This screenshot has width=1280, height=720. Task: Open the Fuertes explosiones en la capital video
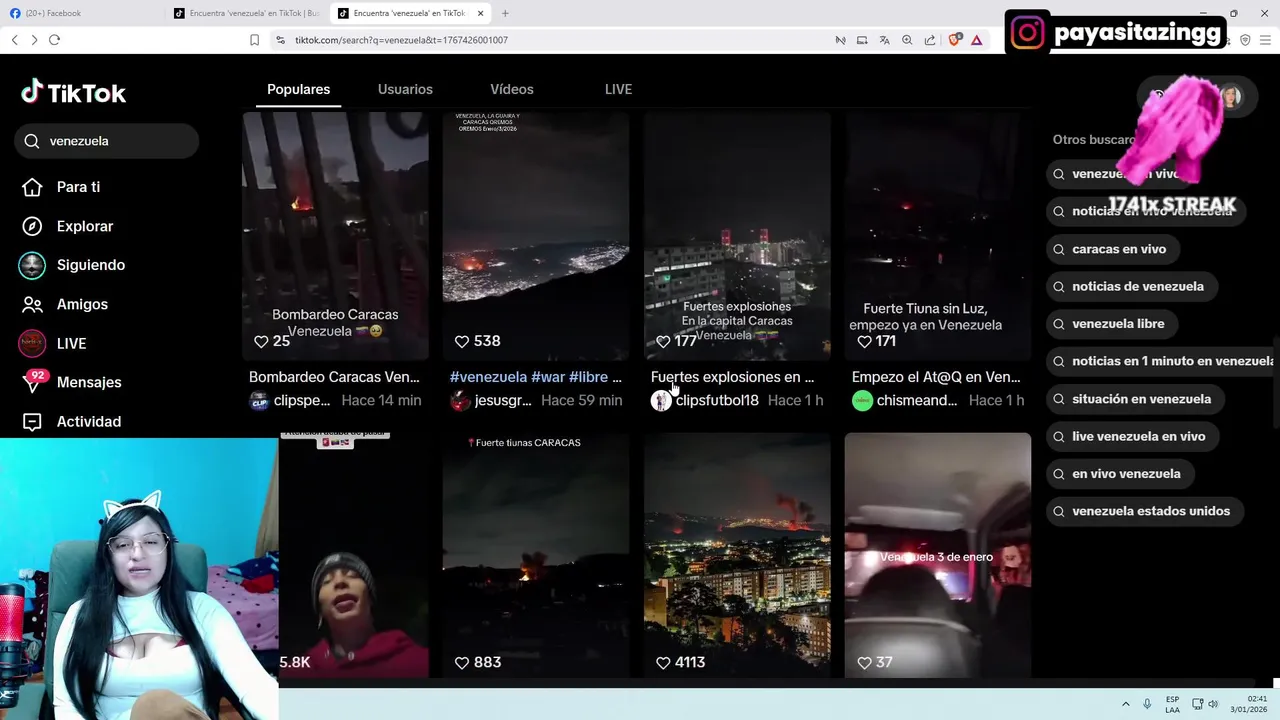(x=737, y=235)
